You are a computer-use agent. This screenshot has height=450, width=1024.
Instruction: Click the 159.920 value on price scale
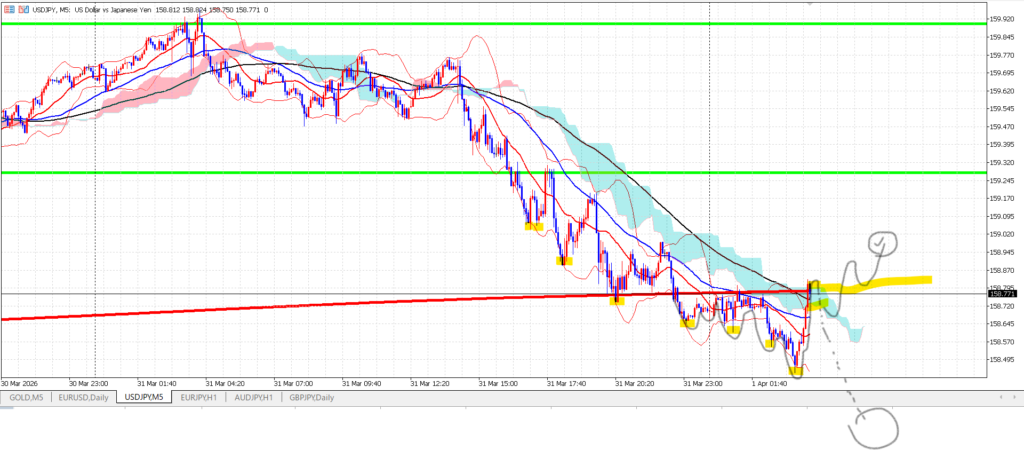click(x=1002, y=19)
